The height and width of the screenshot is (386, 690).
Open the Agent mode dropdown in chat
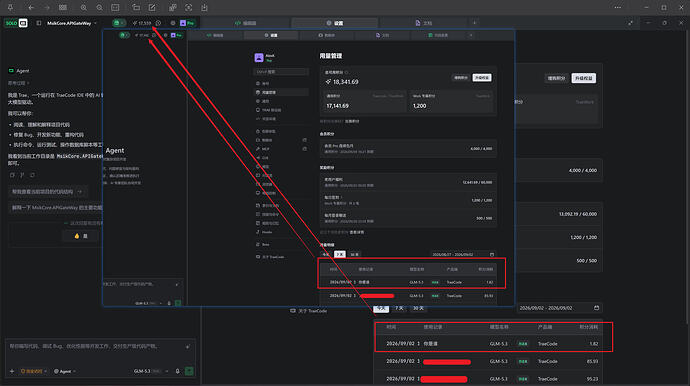65,371
